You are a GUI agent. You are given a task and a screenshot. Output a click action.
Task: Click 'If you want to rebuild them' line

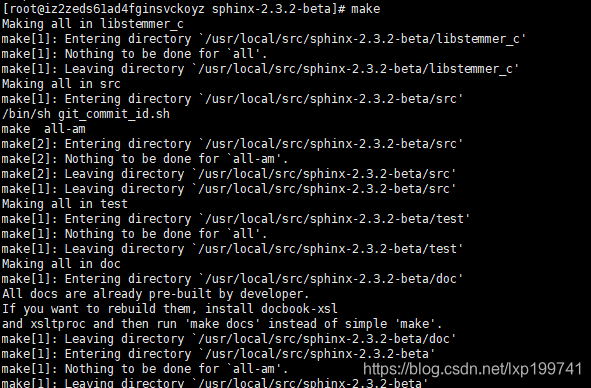point(170,309)
